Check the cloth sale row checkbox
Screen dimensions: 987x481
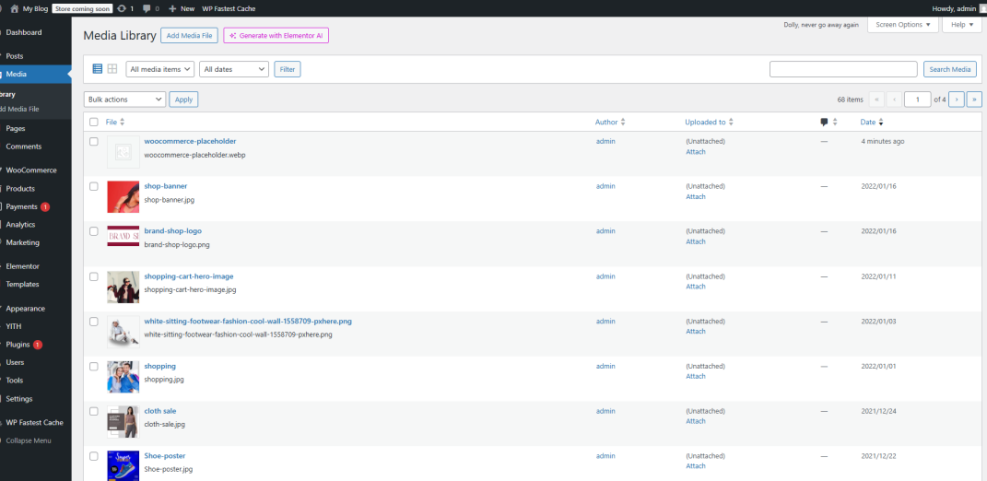tap(94, 411)
